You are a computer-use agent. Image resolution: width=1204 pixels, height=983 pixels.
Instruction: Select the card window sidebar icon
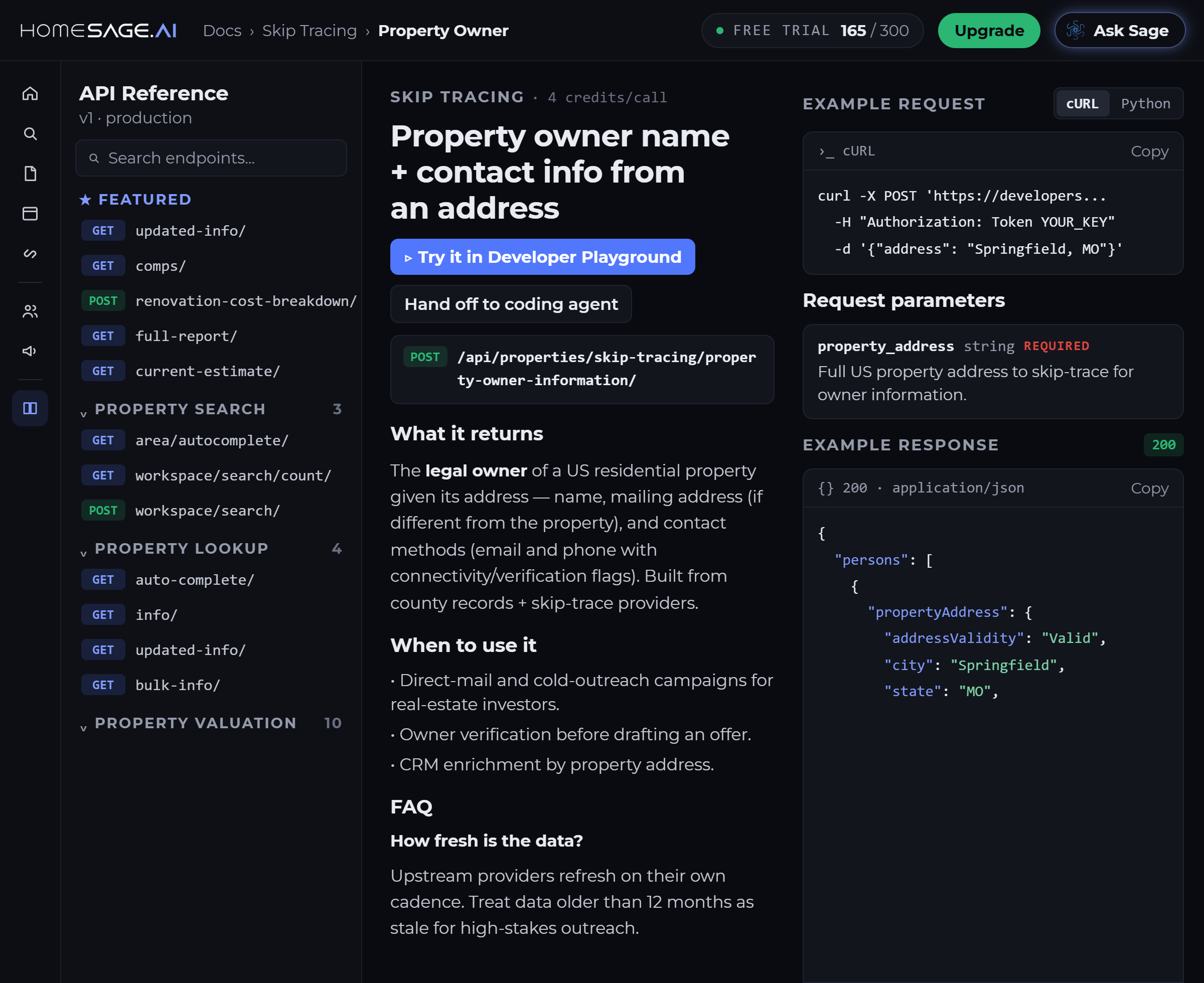point(30,214)
